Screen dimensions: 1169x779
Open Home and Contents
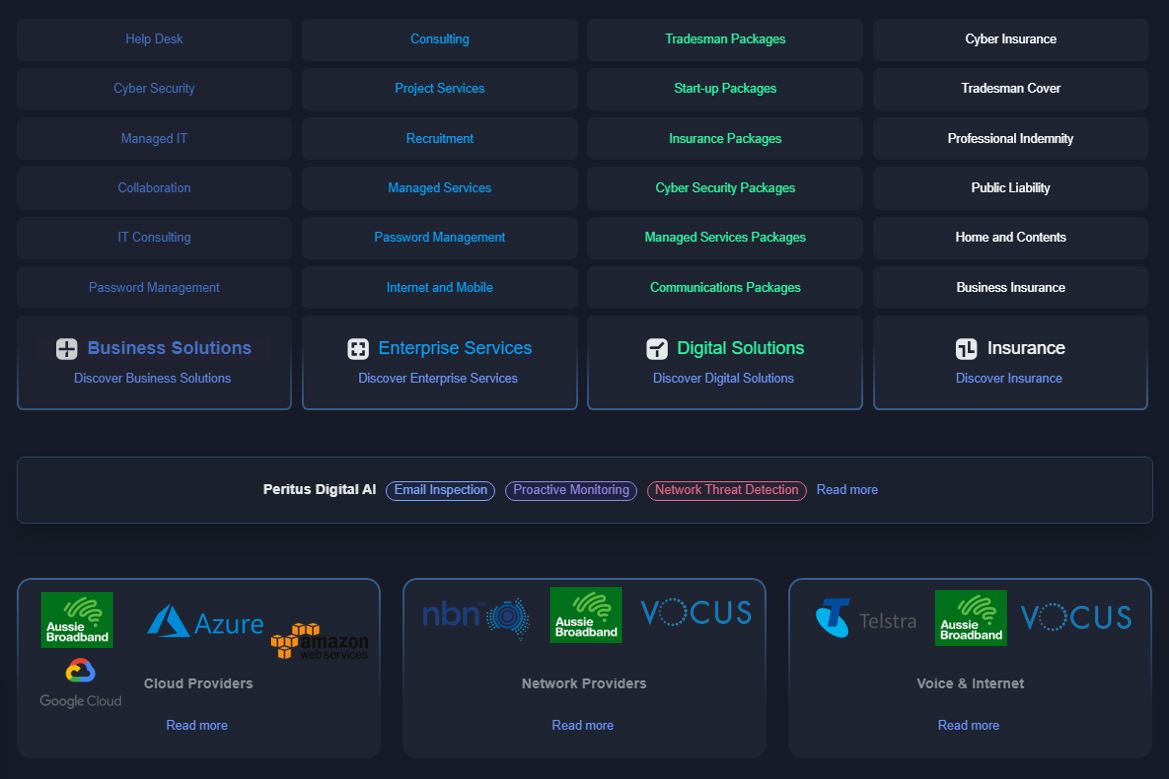(x=1011, y=237)
